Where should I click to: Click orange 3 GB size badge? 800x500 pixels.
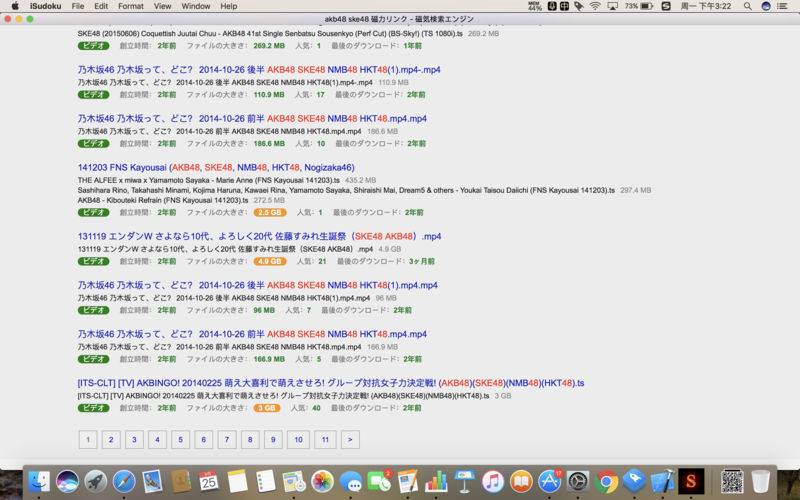pyautogui.click(x=266, y=408)
